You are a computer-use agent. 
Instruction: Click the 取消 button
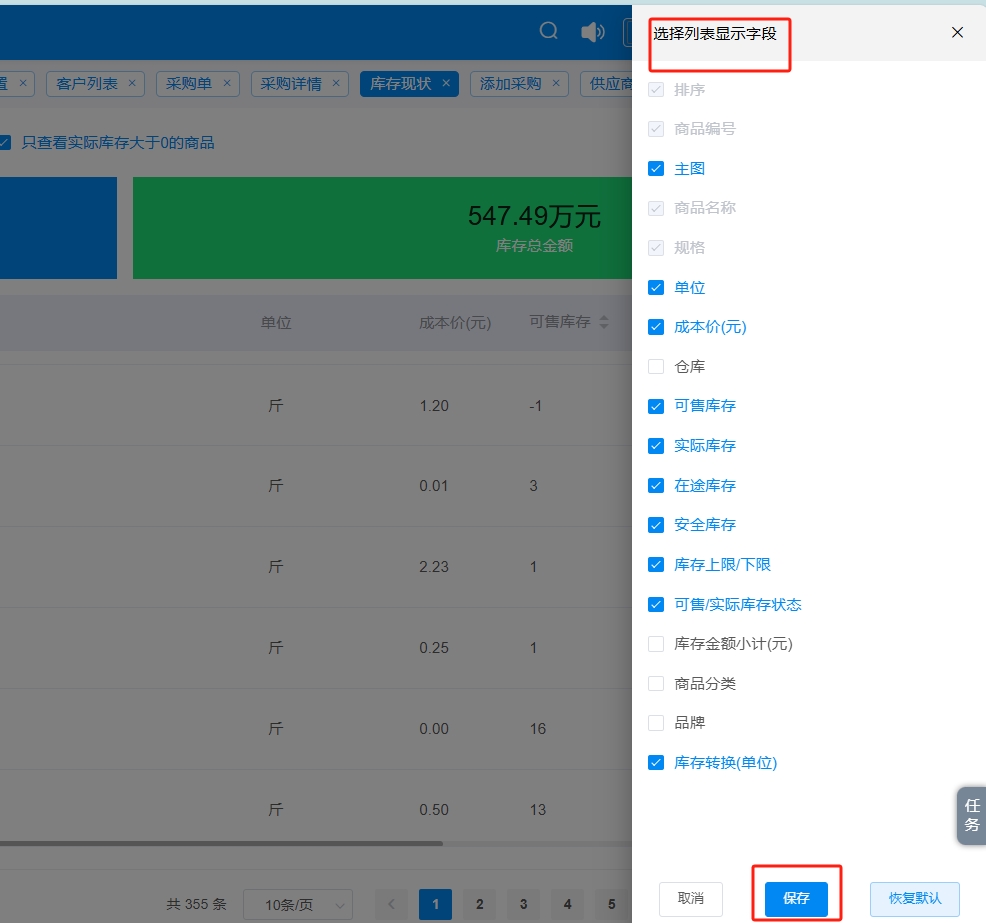pyautogui.click(x=690, y=898)
